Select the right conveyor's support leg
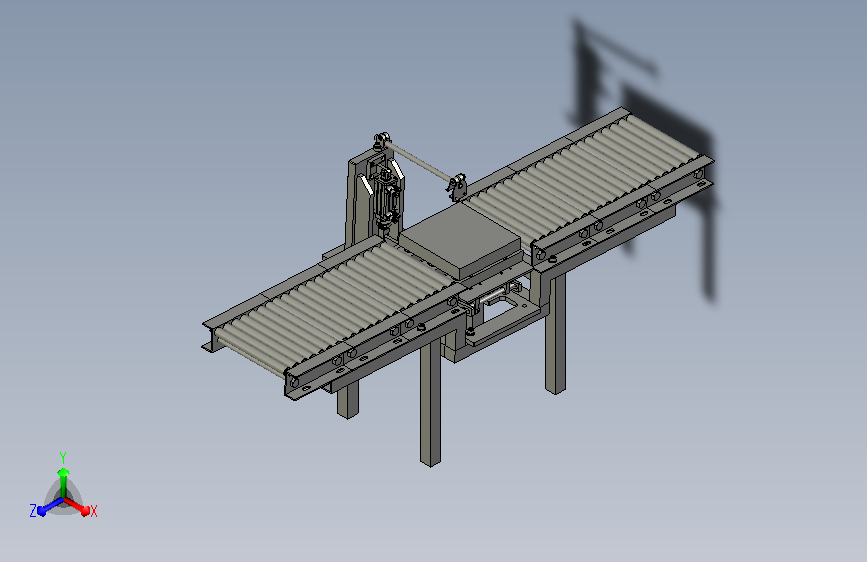Viewport: 867px width, 562px height. pos(555,332)
